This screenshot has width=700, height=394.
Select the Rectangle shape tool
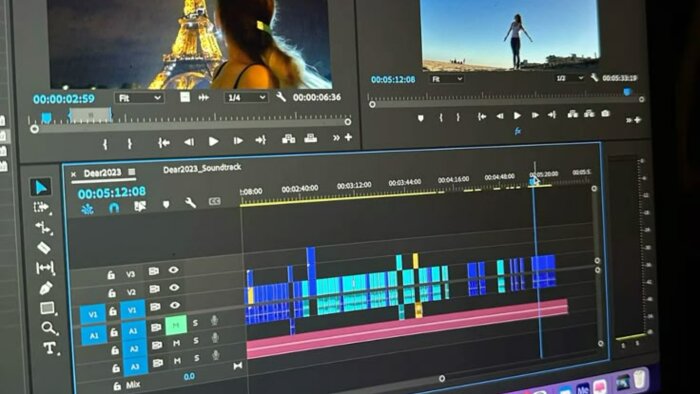[47, 308]
